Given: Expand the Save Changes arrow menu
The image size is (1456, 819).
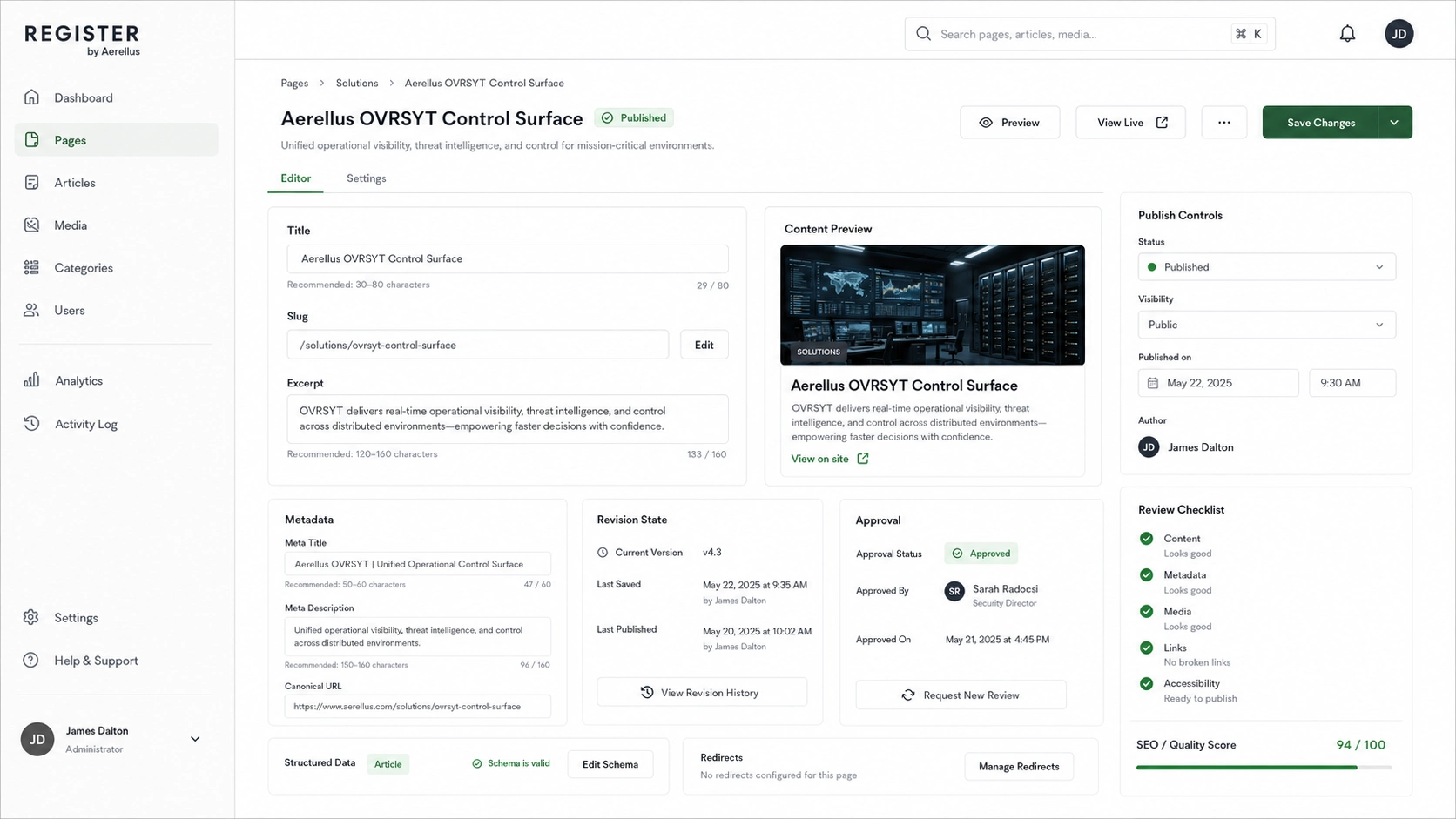Looking at the screenshot, I should pyautogui.click(x=1395, y=123).
